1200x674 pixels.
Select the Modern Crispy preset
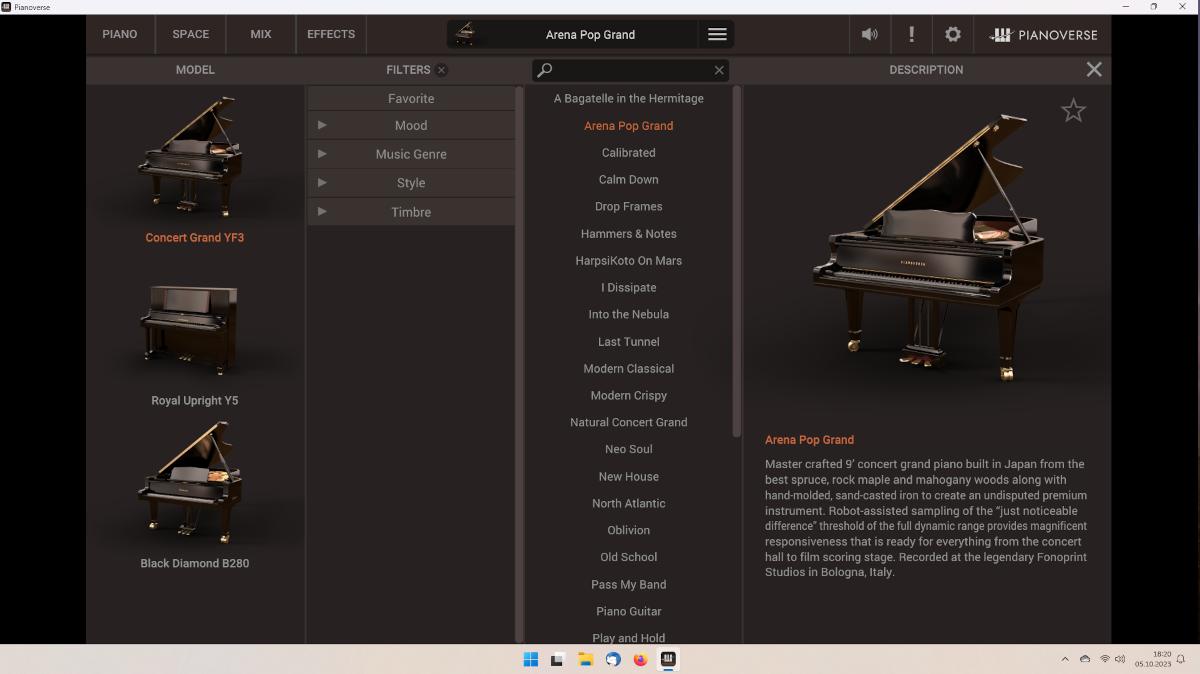629,396
